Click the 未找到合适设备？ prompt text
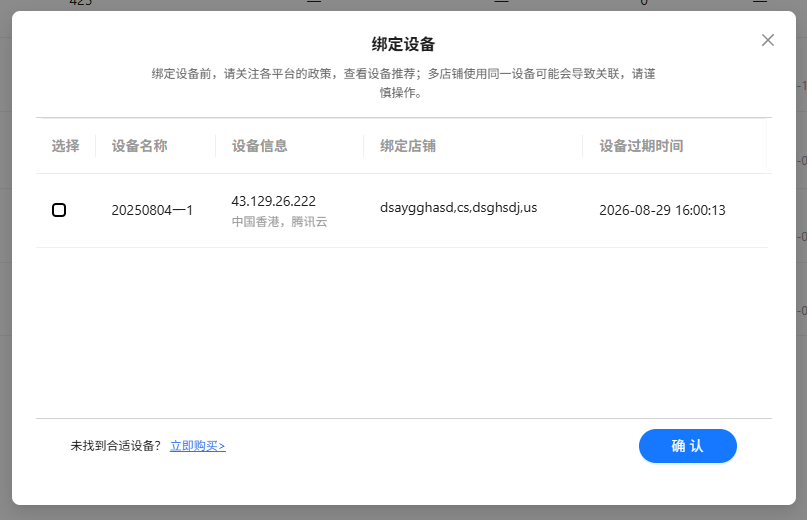 115,446
